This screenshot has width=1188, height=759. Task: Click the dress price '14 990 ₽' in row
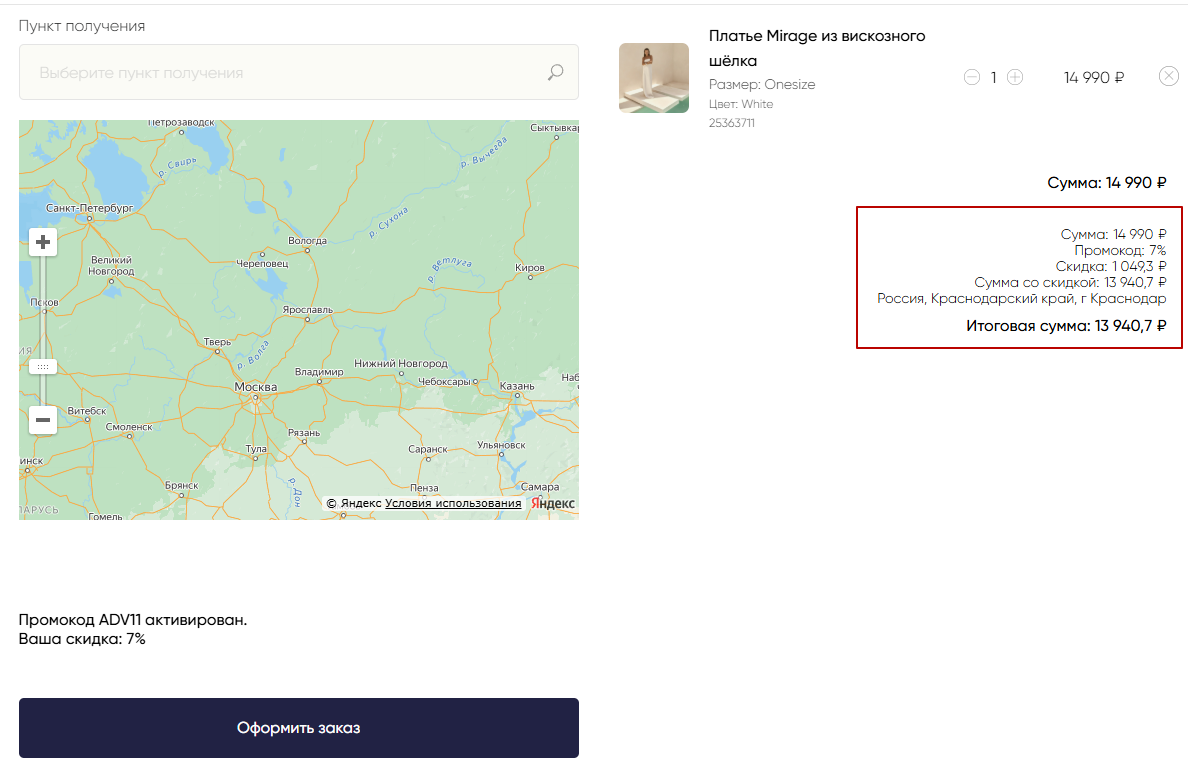click(x=1094, y=77)
